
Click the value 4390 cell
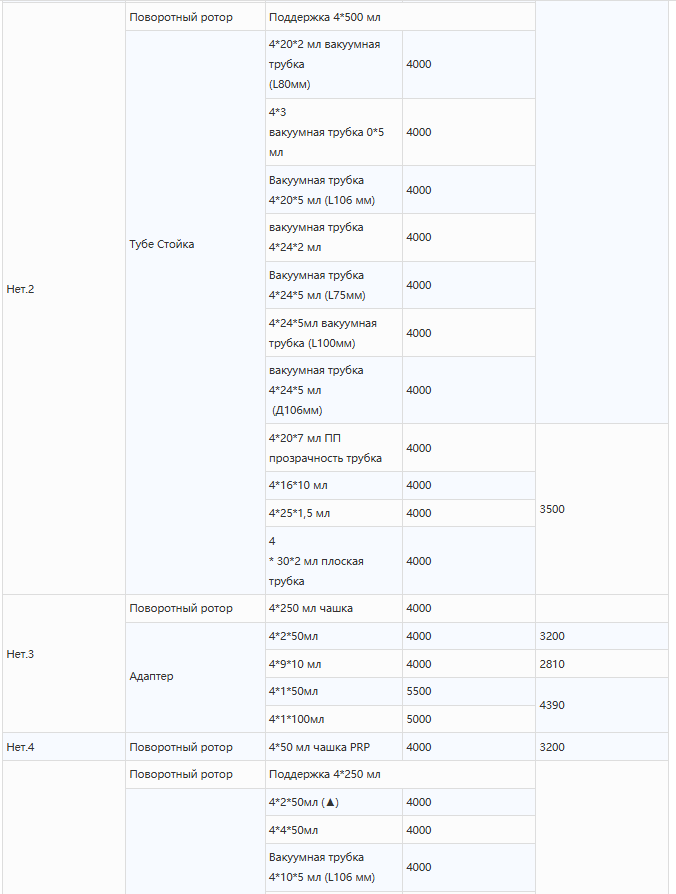pos(552,705)
